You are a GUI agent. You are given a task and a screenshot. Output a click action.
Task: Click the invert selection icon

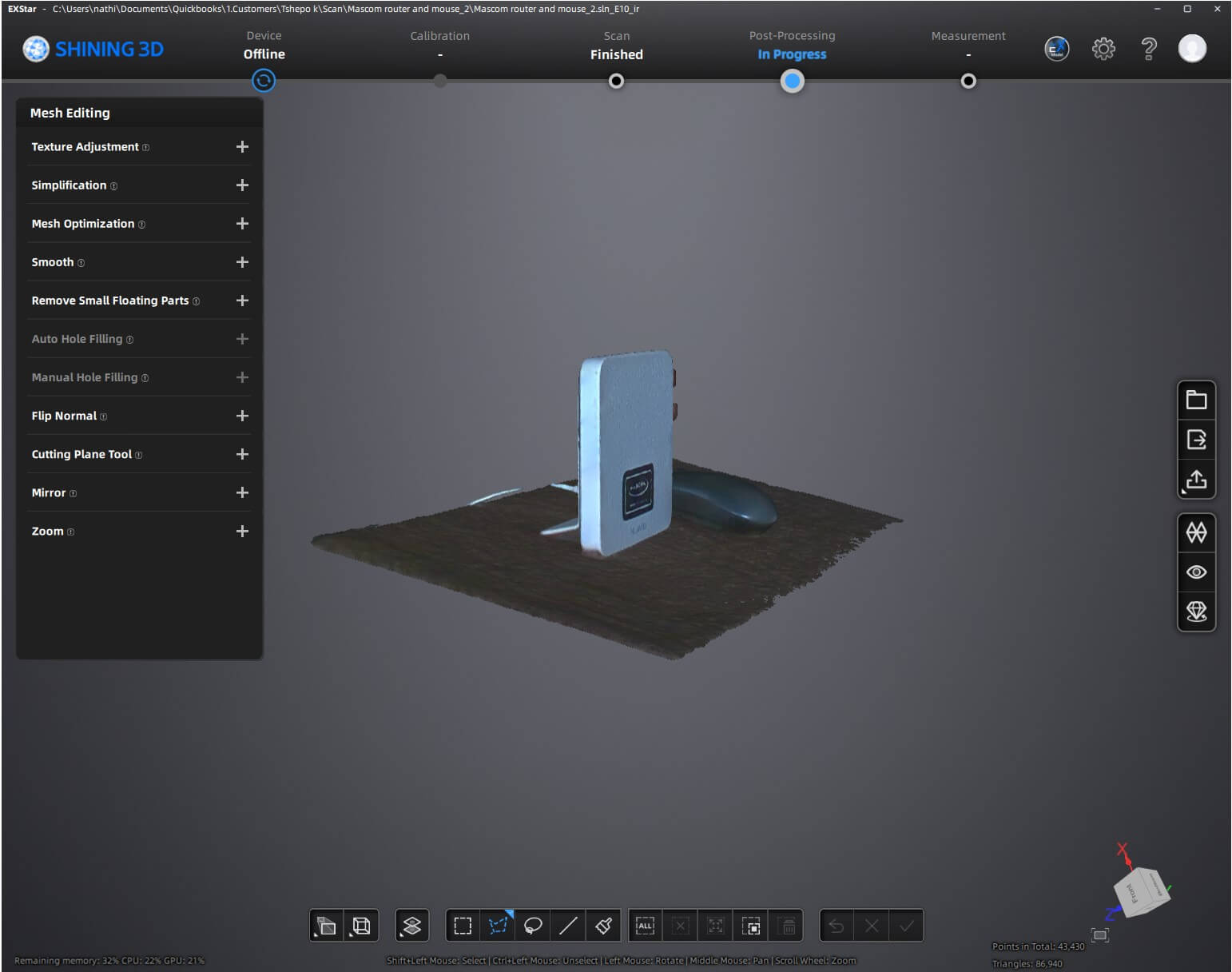tap(751, 926)
